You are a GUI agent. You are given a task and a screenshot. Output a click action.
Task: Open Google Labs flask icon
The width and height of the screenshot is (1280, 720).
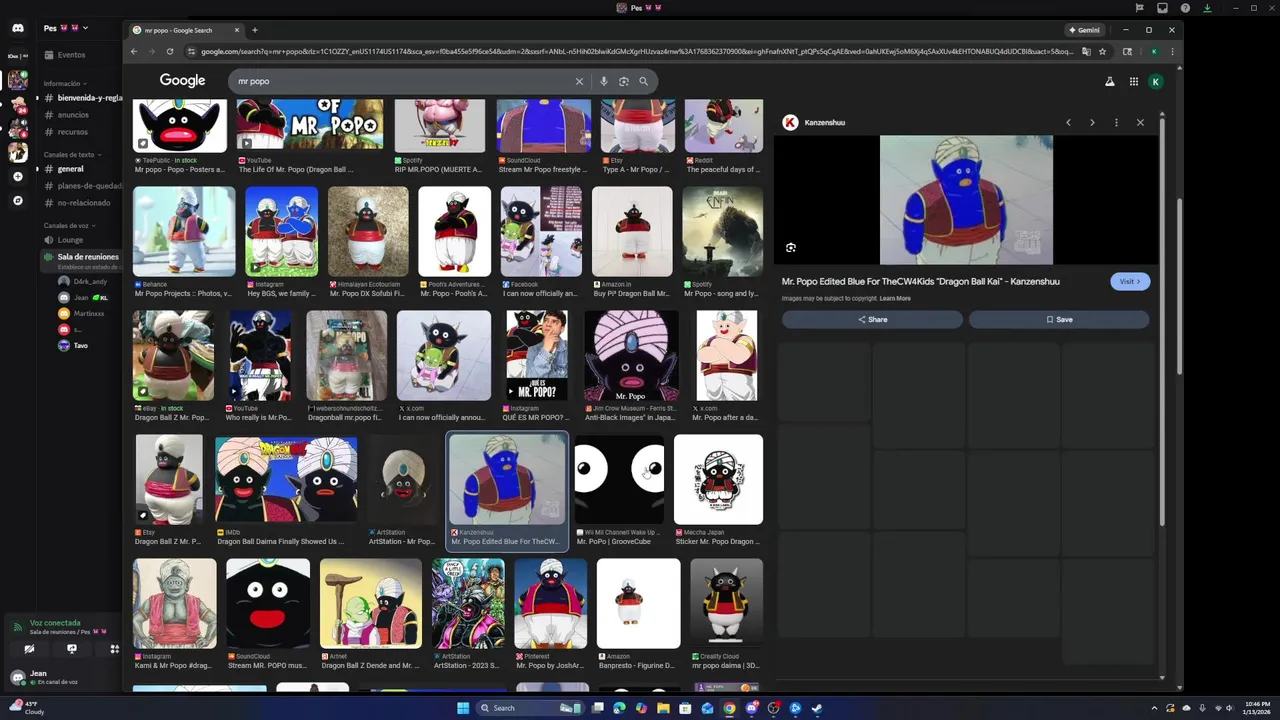pyautogui.click(x=1109, y=81)
